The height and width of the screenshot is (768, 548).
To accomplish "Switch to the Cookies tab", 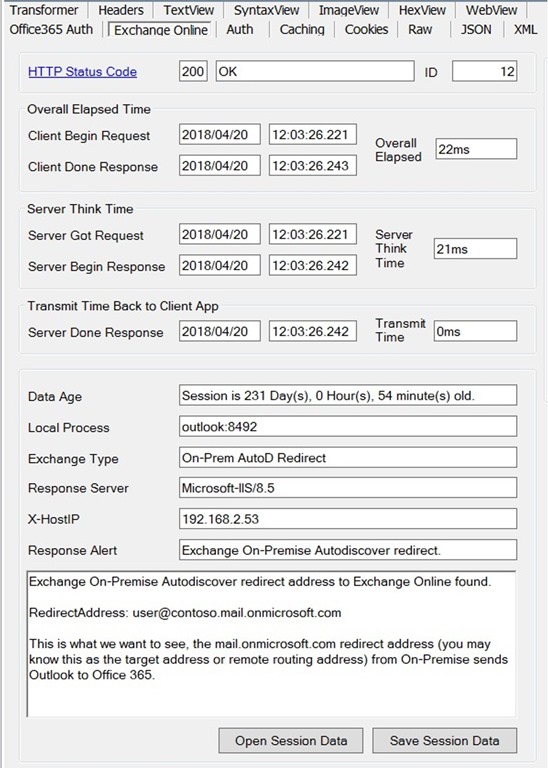I will (x=366, y=29).
